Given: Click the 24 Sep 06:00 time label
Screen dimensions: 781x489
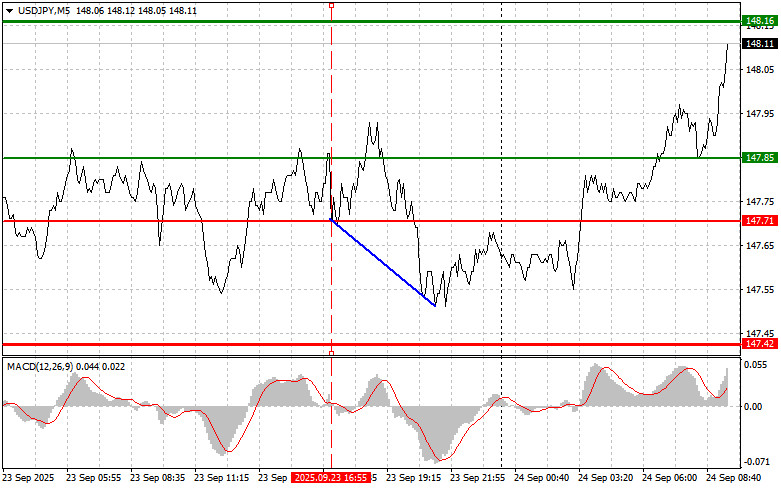Looking at the screenshot, I should [669, 478].
